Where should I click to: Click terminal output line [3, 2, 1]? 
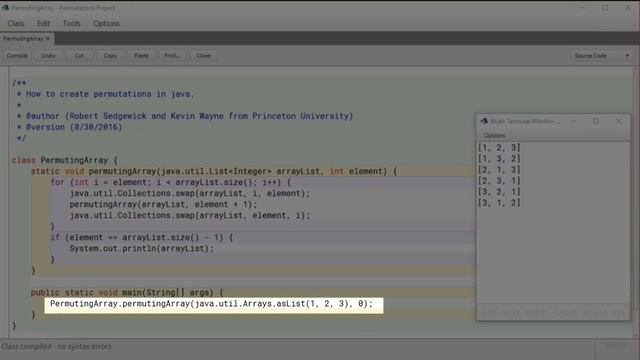point(499,191)
